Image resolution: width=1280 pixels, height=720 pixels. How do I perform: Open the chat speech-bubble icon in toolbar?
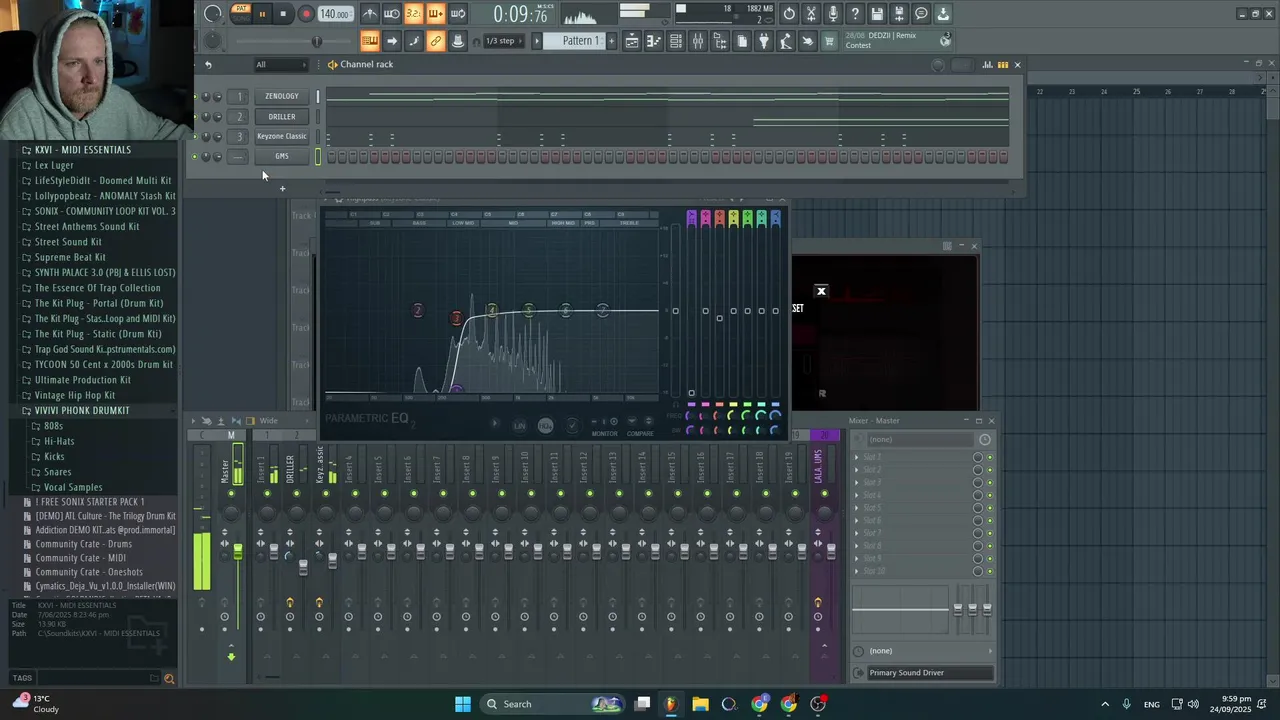(921, 14)
